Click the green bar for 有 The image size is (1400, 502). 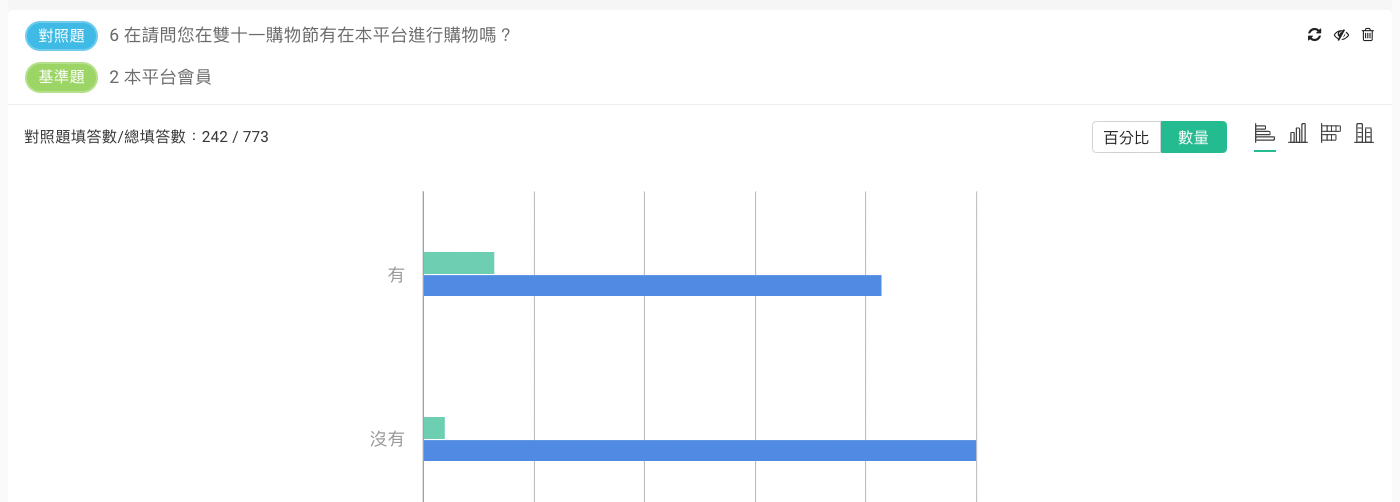click(459, 263)
